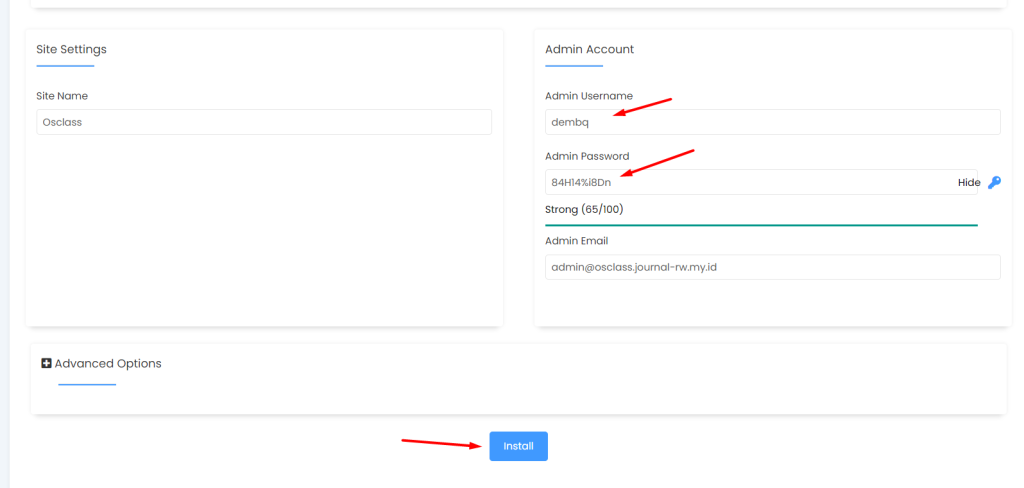Edit the Admin Email address field
The width and height of the screenshot is (1024, 488).
(772, 267)
